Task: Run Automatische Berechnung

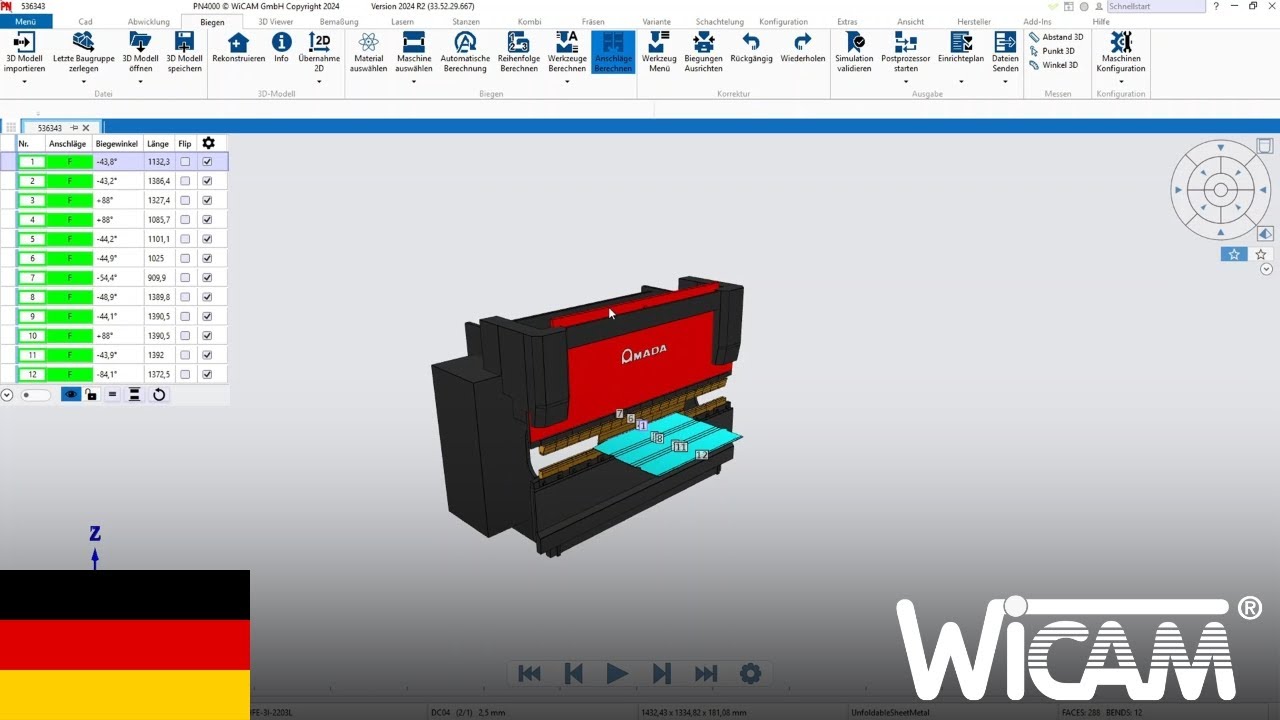Action: point(465,52)
